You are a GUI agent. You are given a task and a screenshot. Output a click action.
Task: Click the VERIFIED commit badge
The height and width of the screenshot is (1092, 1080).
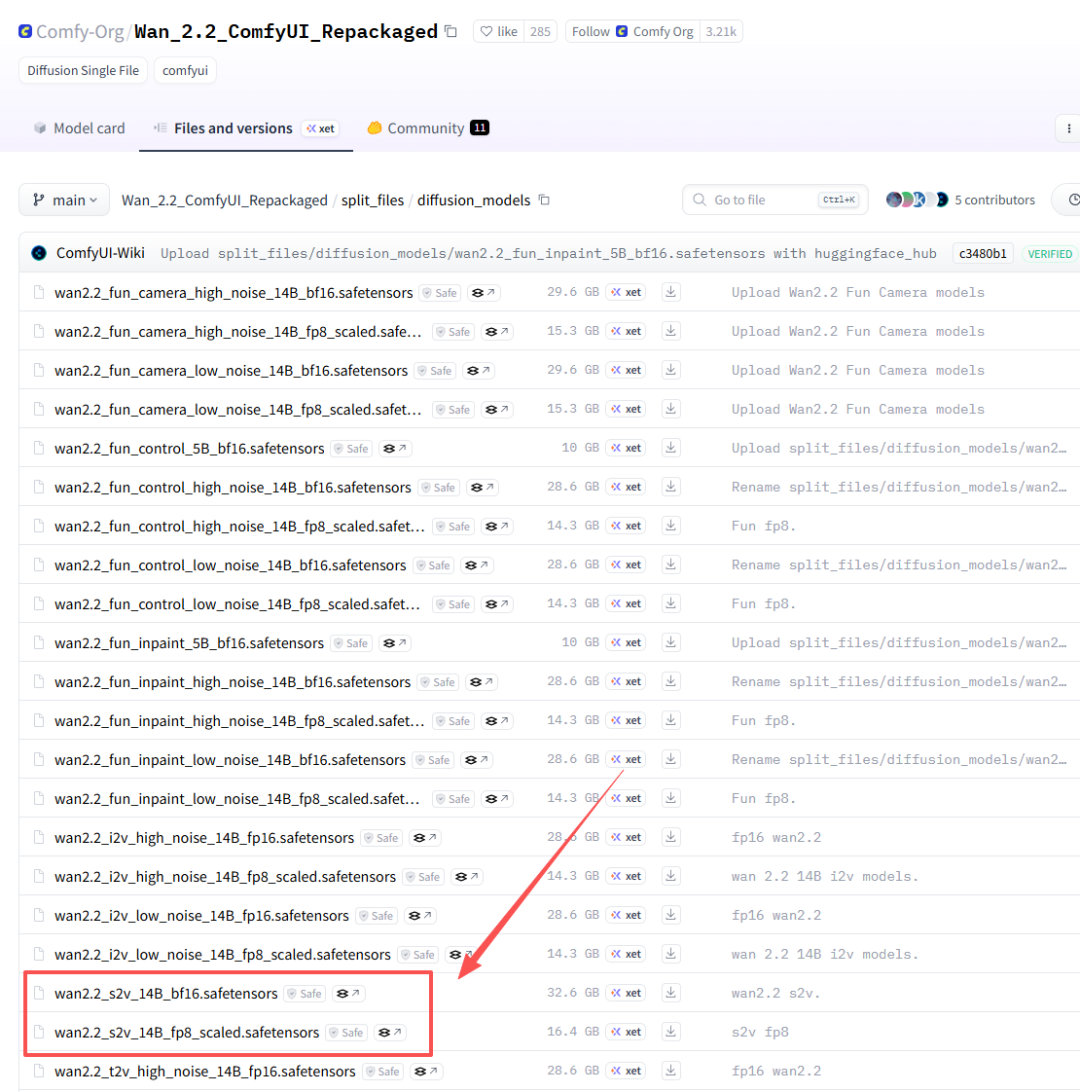[1049, 254]
